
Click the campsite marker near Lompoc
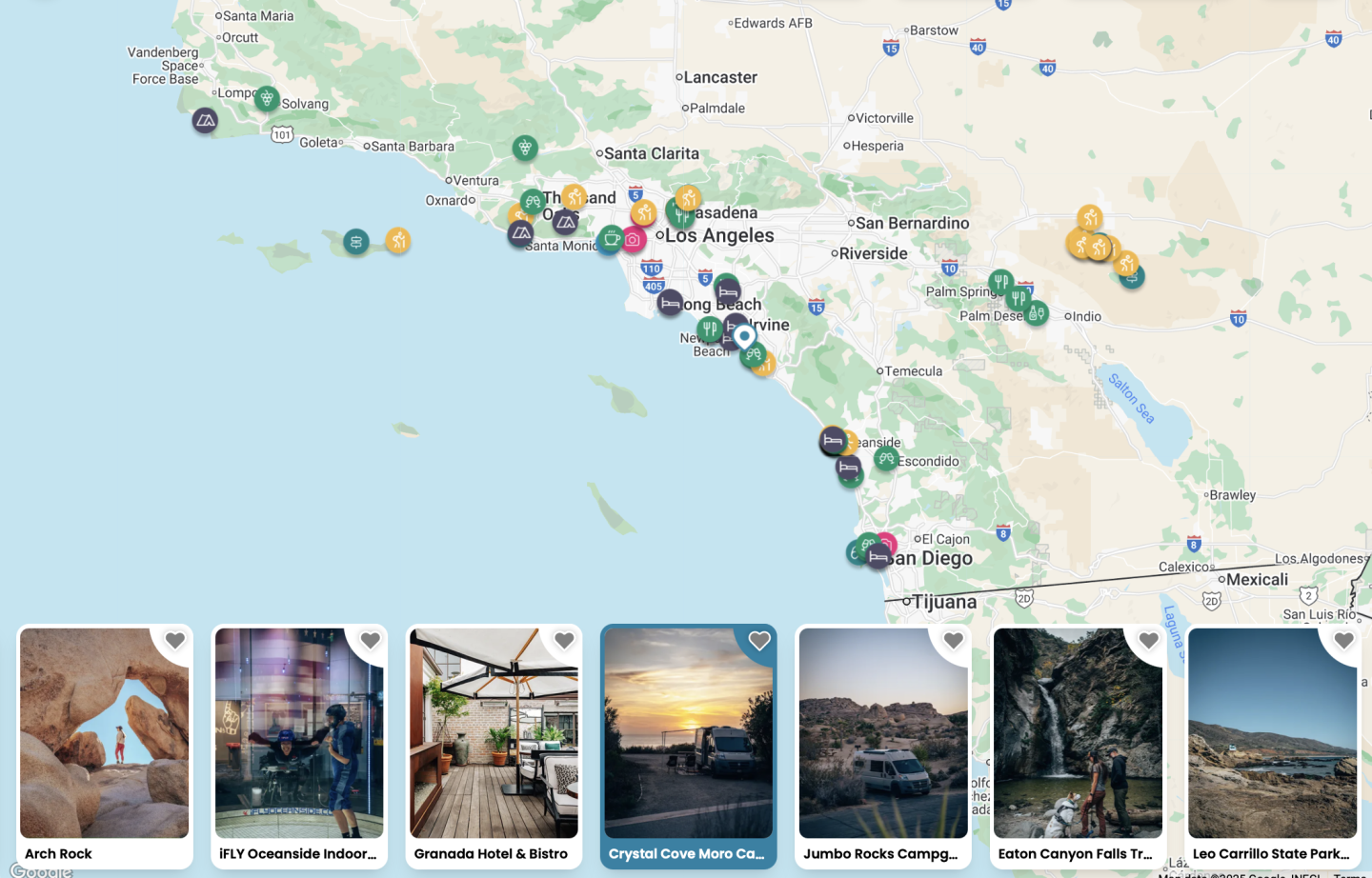[x=205, y=121]
